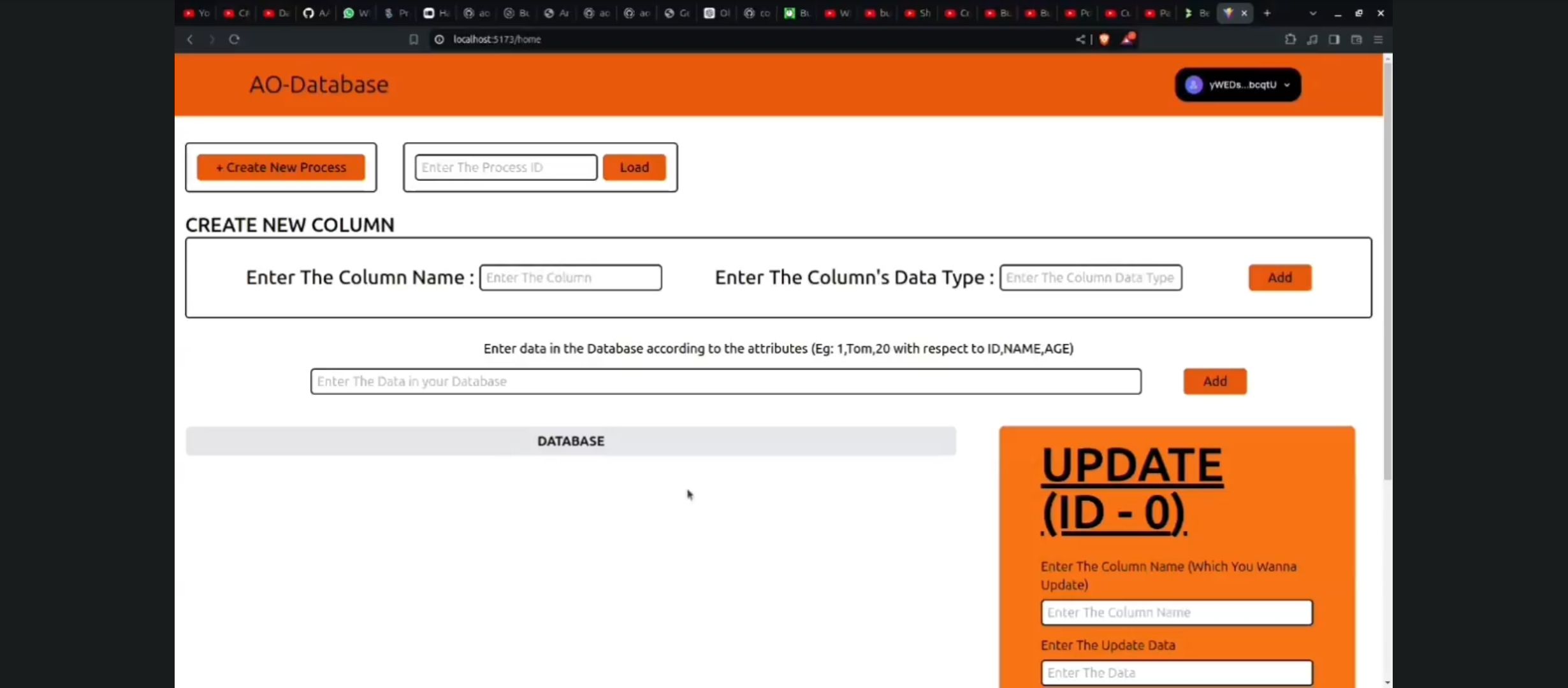This screenshot has height=688, width=1568.
Task: Click the dropdown arrow on account menu
Action: coord(1287,84)
